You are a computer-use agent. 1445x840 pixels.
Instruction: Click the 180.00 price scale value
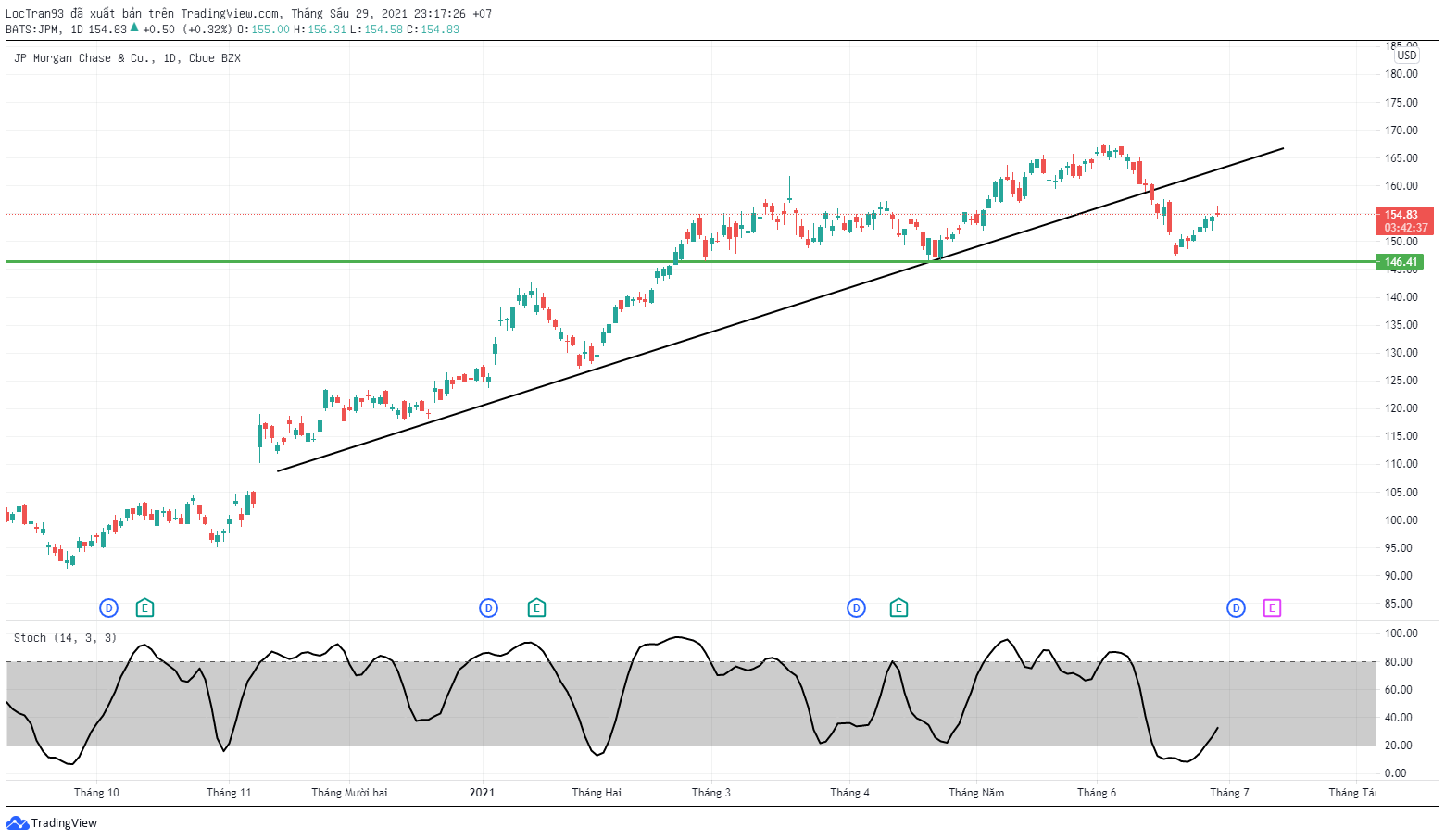(x=1401, y=74)
